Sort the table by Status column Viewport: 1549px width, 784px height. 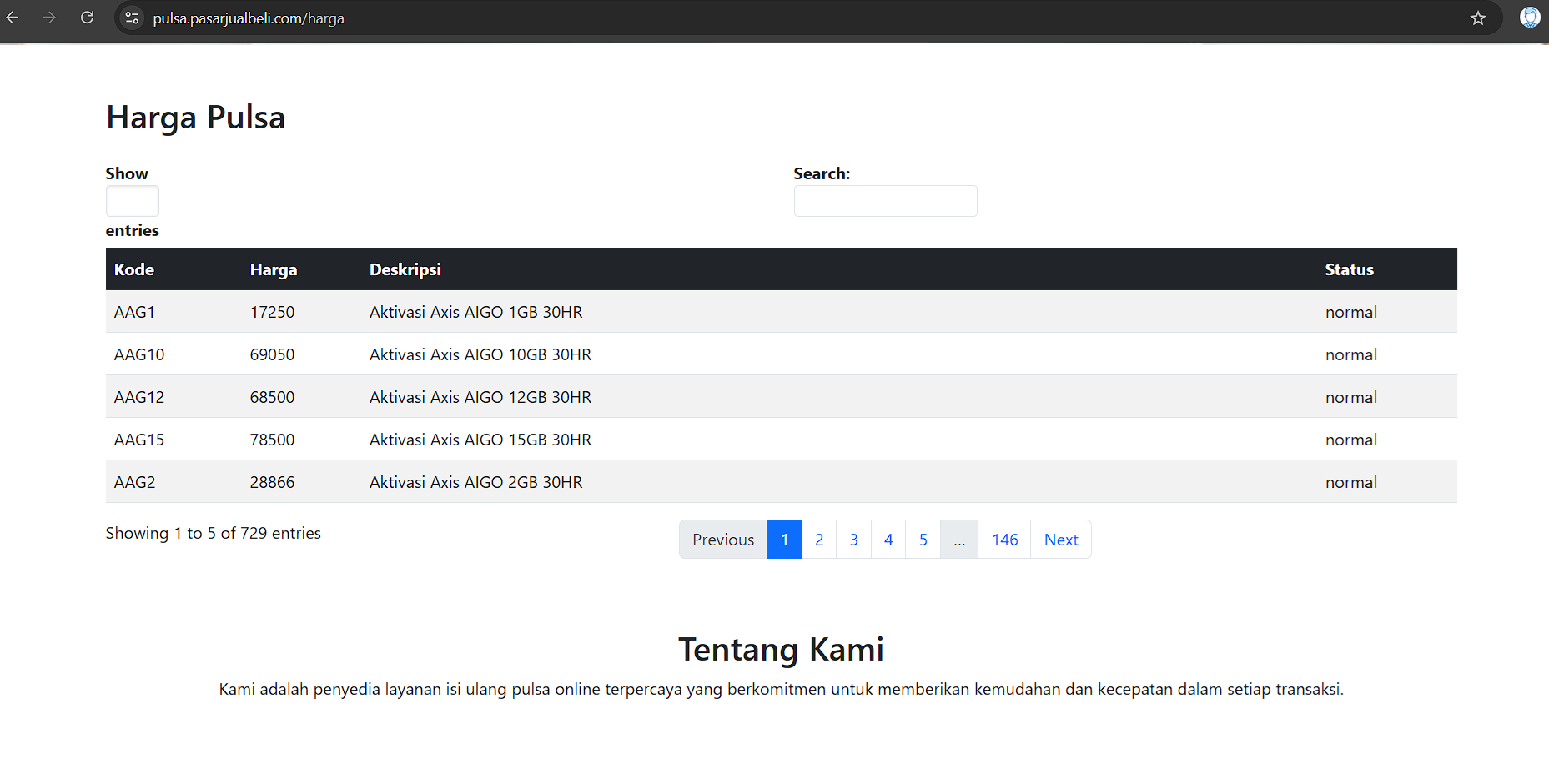pyautogui.click(x=1350, y=269)
